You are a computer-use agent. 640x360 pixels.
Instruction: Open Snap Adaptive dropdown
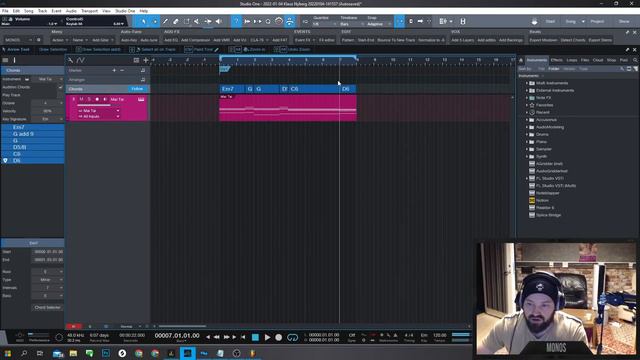click(379, 24)
